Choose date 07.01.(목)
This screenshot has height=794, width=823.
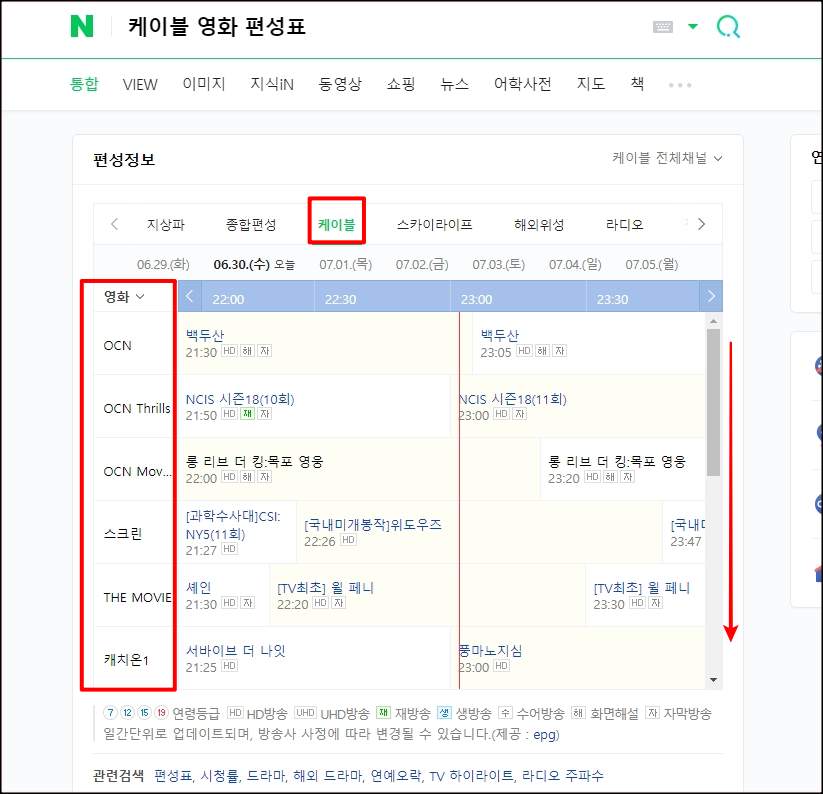click(345, 264)
